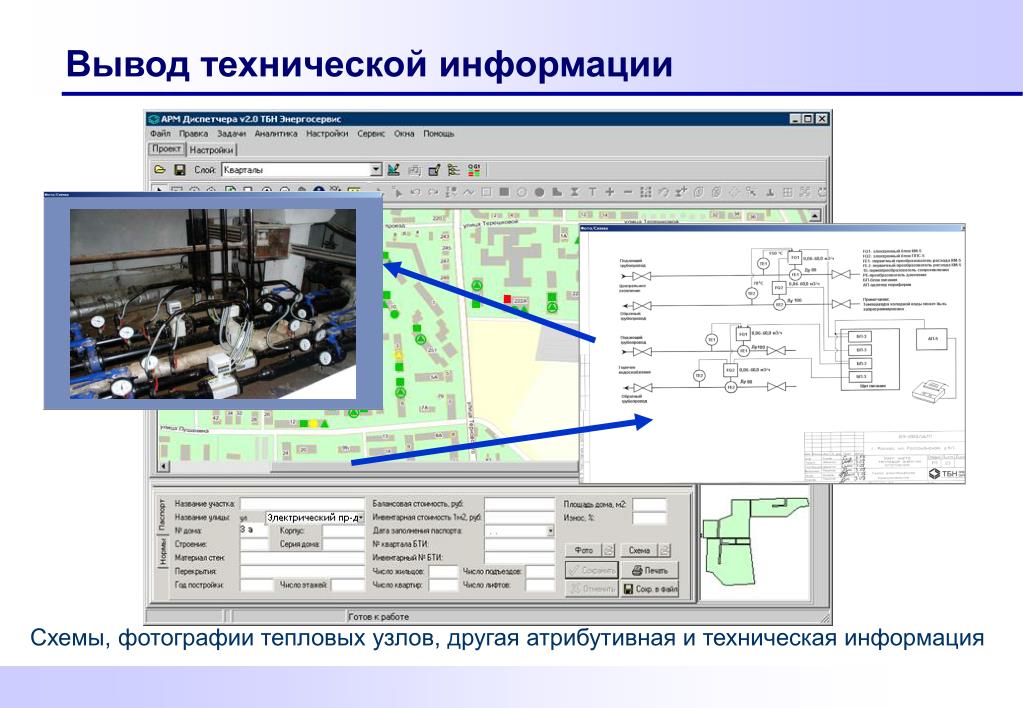Select the filled rectangle drawing tool
The height and width of the screenshot is (708, 1023).
[x=504, y=192]
